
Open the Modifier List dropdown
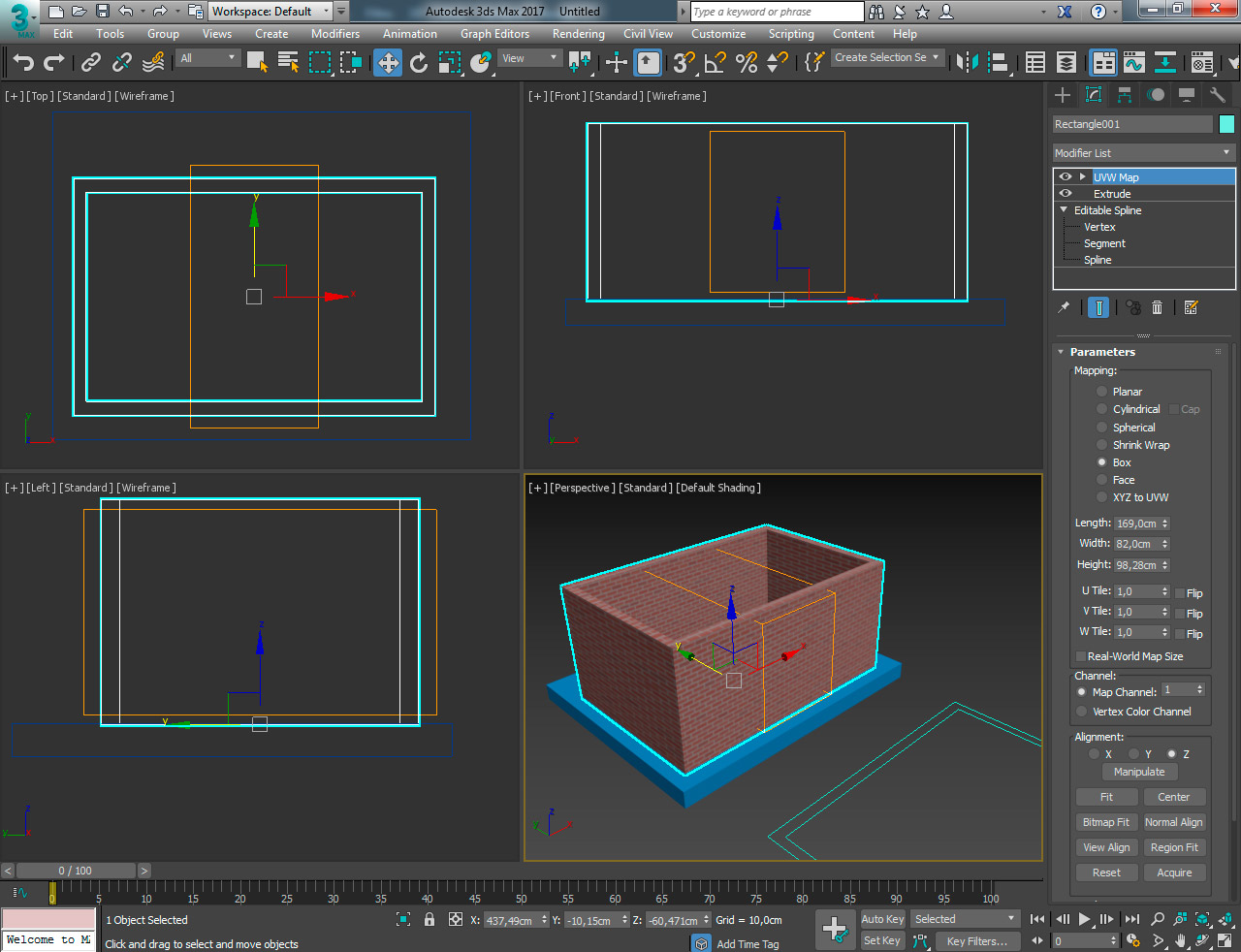pos(1143,153)
